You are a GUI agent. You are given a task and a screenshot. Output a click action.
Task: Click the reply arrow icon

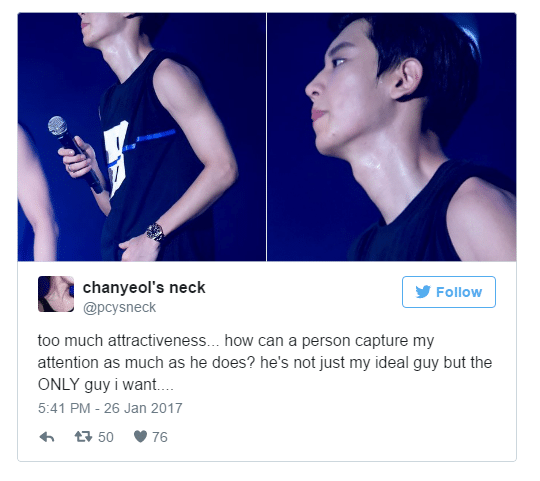[x=47, y=437]
